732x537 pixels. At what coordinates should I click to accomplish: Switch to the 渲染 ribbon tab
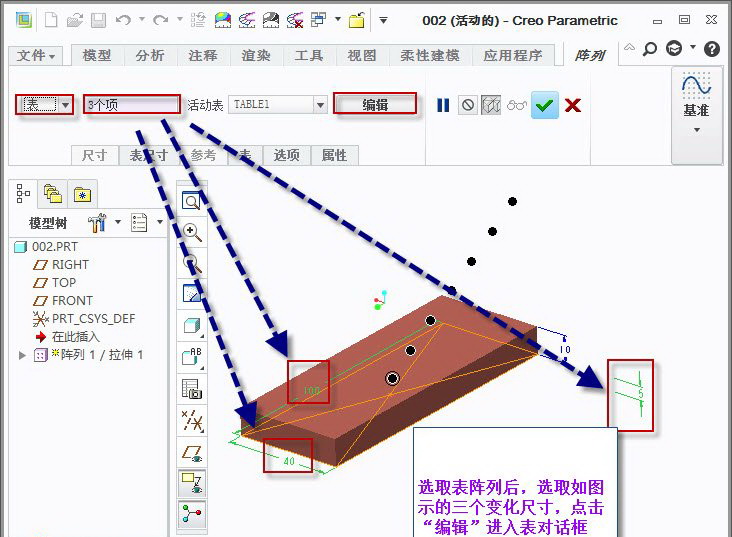[x=256, y=56]
